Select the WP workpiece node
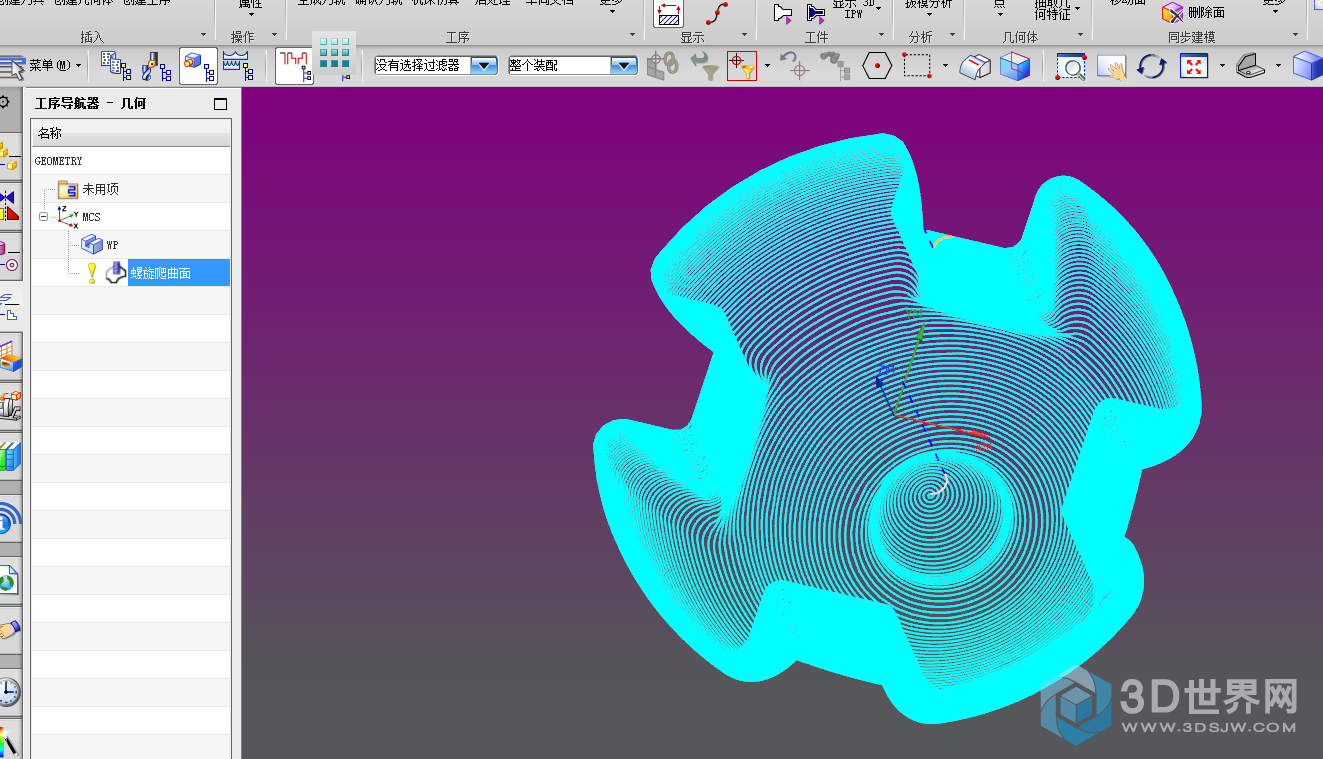The width and height of the screenshot is (1323, 759). (100, 244)
